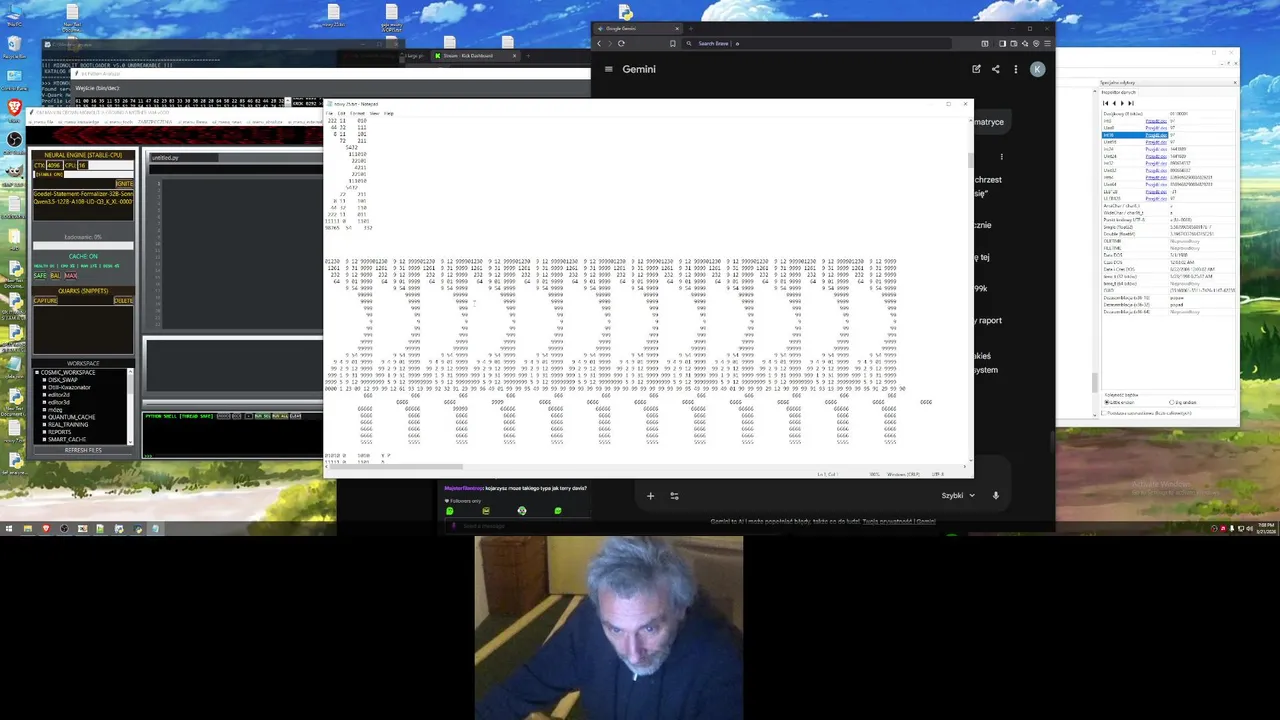The image size is (1280, 720).
Task: Click the Otik-Kwazonator workspace item
Action: coord(69,387)
